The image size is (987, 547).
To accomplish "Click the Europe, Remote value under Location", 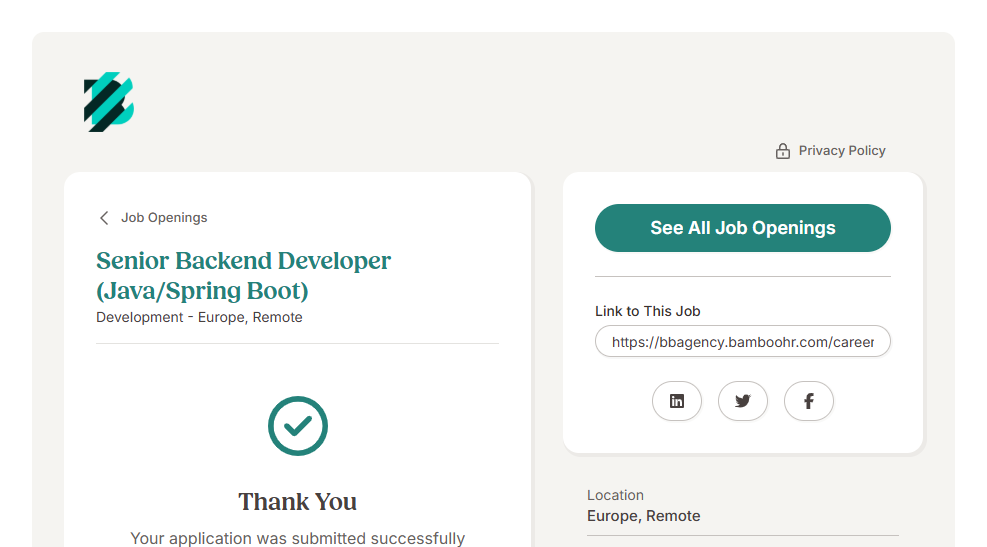I will click(x=643, y=516).
